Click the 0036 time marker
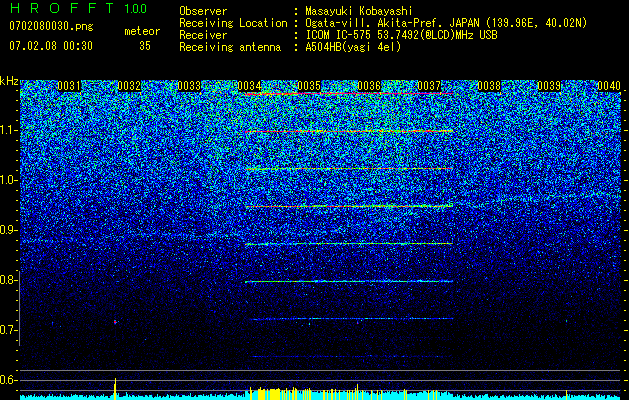Image resolution: width=629 pixels, height=400 pixels. pyautogui.click(x=369, y=86)
